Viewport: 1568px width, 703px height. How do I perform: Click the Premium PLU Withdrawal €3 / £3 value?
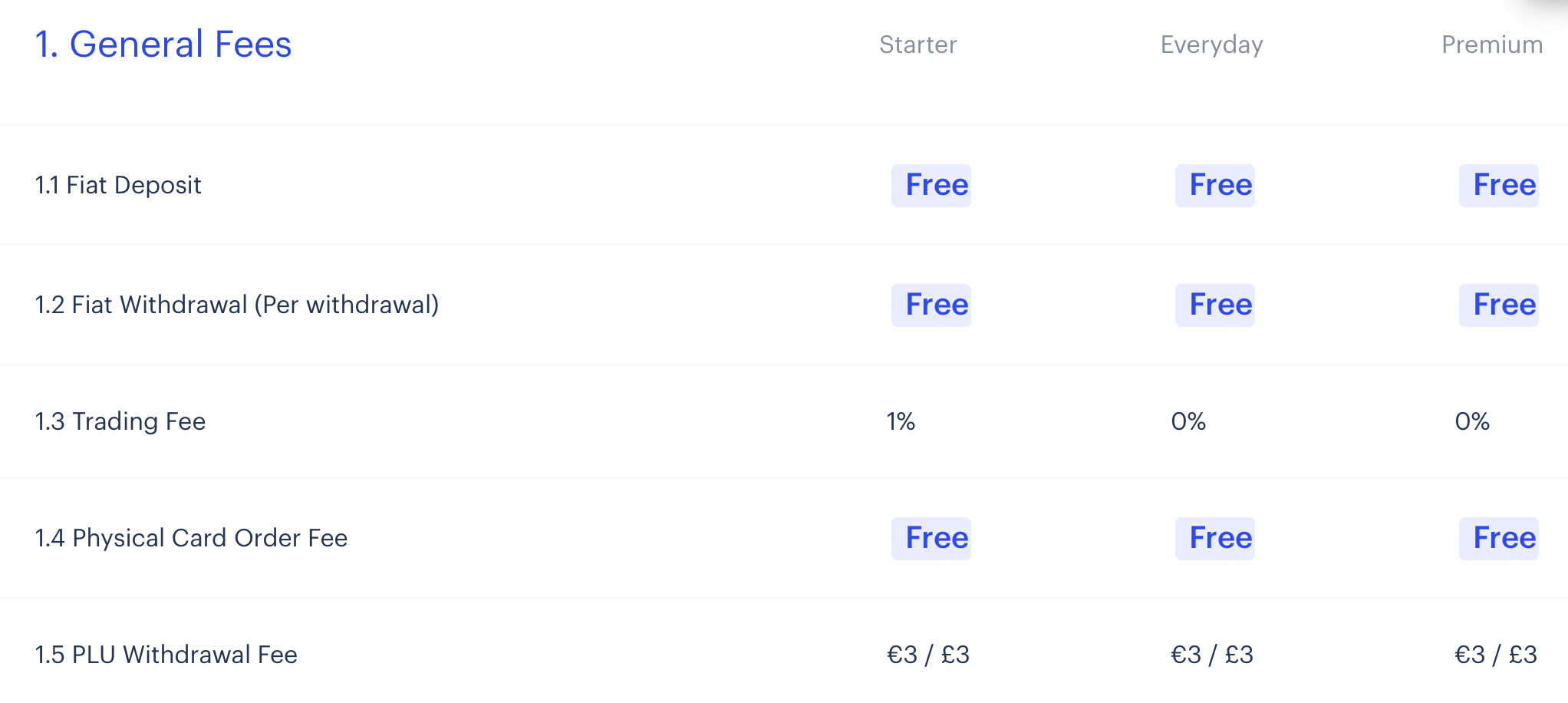point(1496,655)
